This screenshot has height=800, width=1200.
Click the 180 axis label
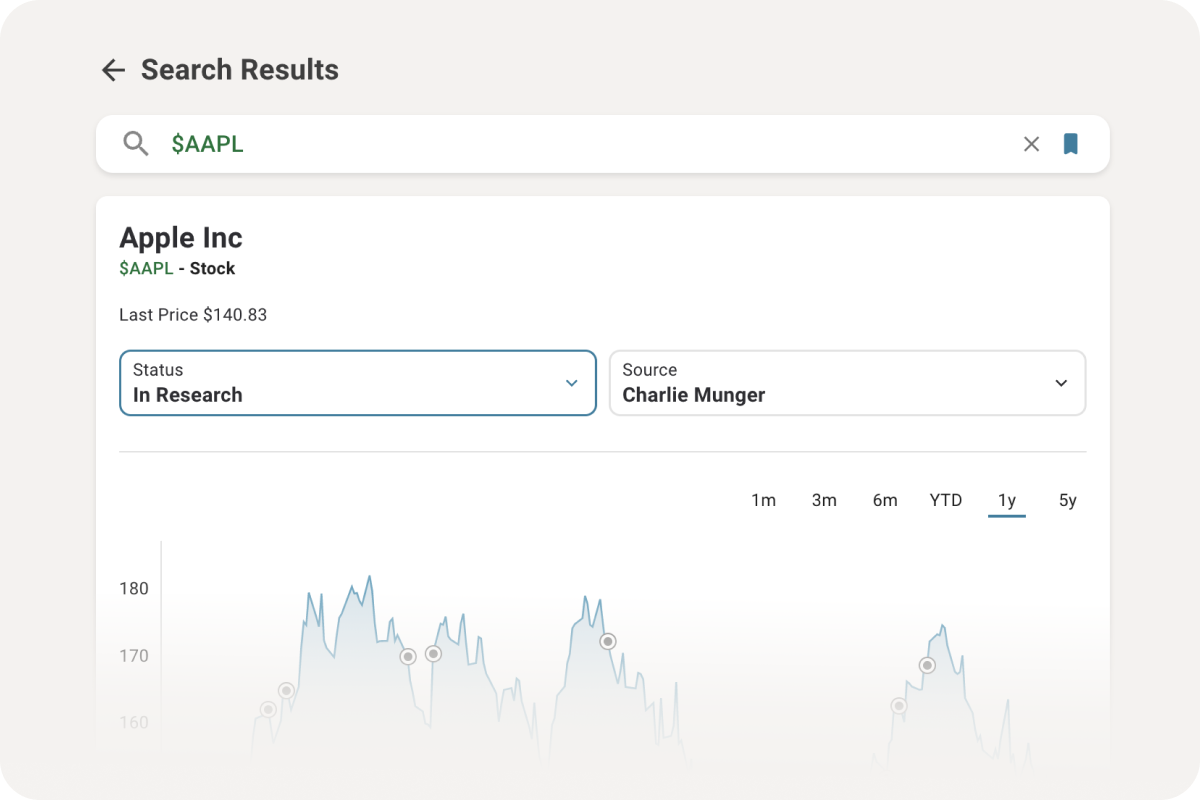pyautogui.click(x=134, y=589)
